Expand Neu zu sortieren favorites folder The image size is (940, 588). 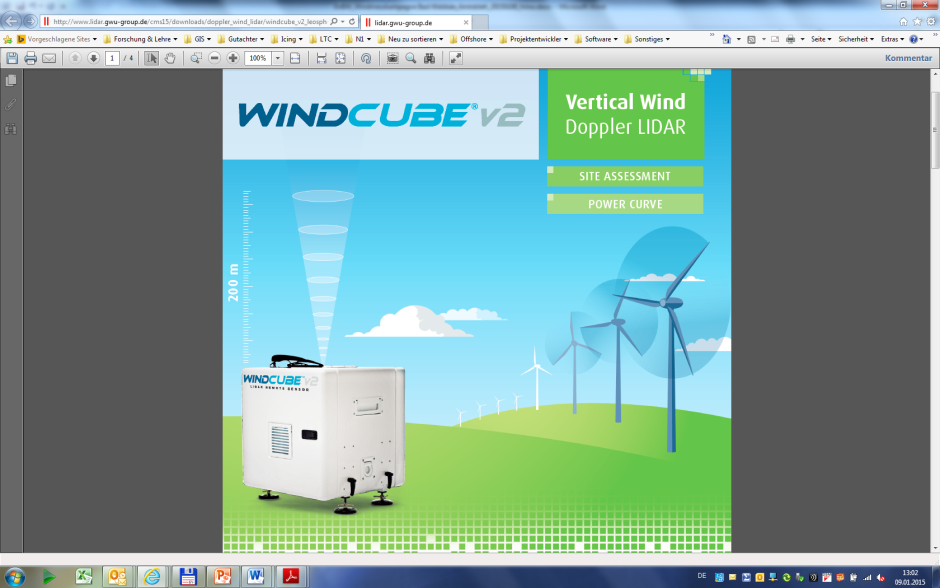(410, 39)
